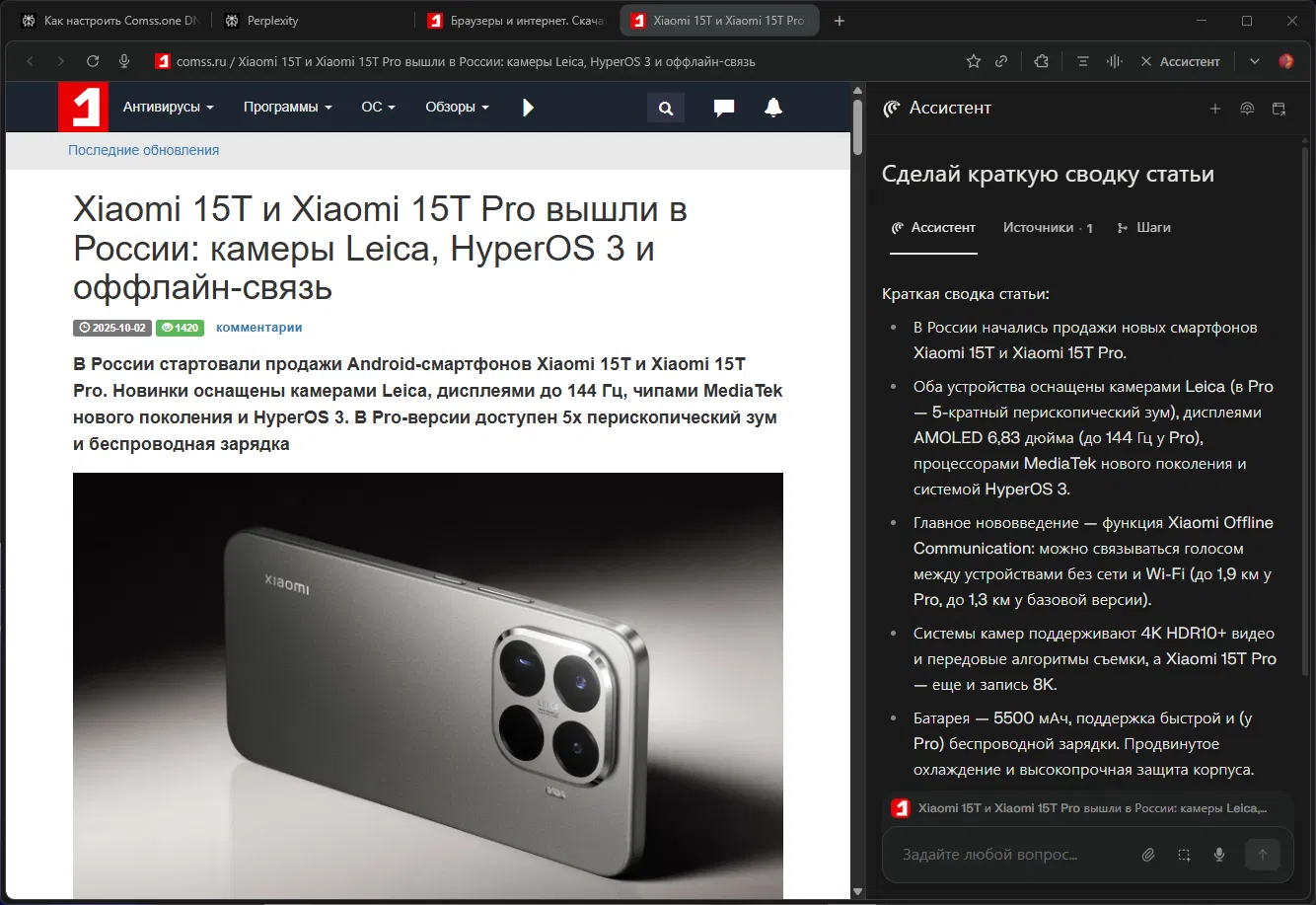Switch to 'Браузеры и интернет' tab

(517, 21)
